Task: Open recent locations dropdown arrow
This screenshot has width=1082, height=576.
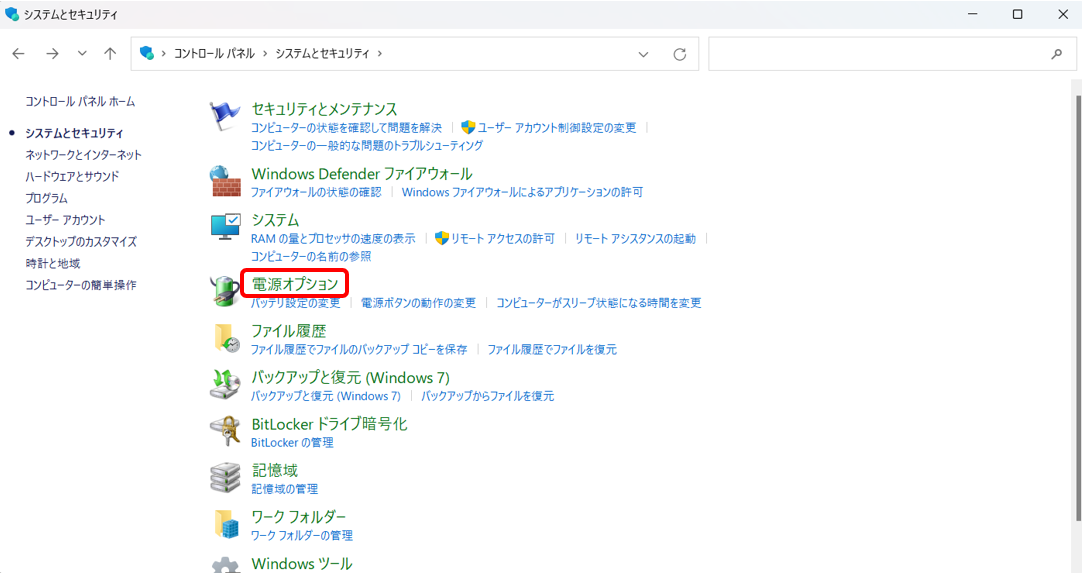Action: pos(82,53)
